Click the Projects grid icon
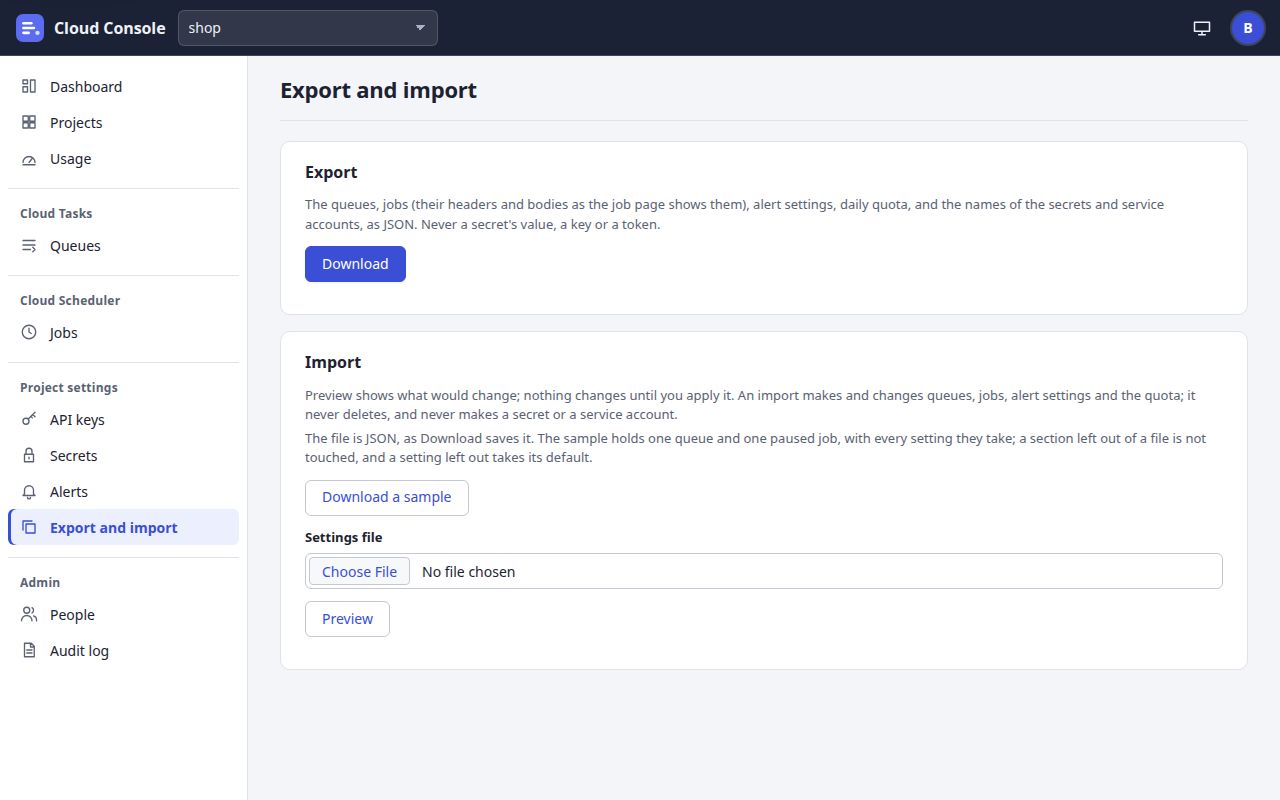The image size is (1280, 800). [29, 123]
